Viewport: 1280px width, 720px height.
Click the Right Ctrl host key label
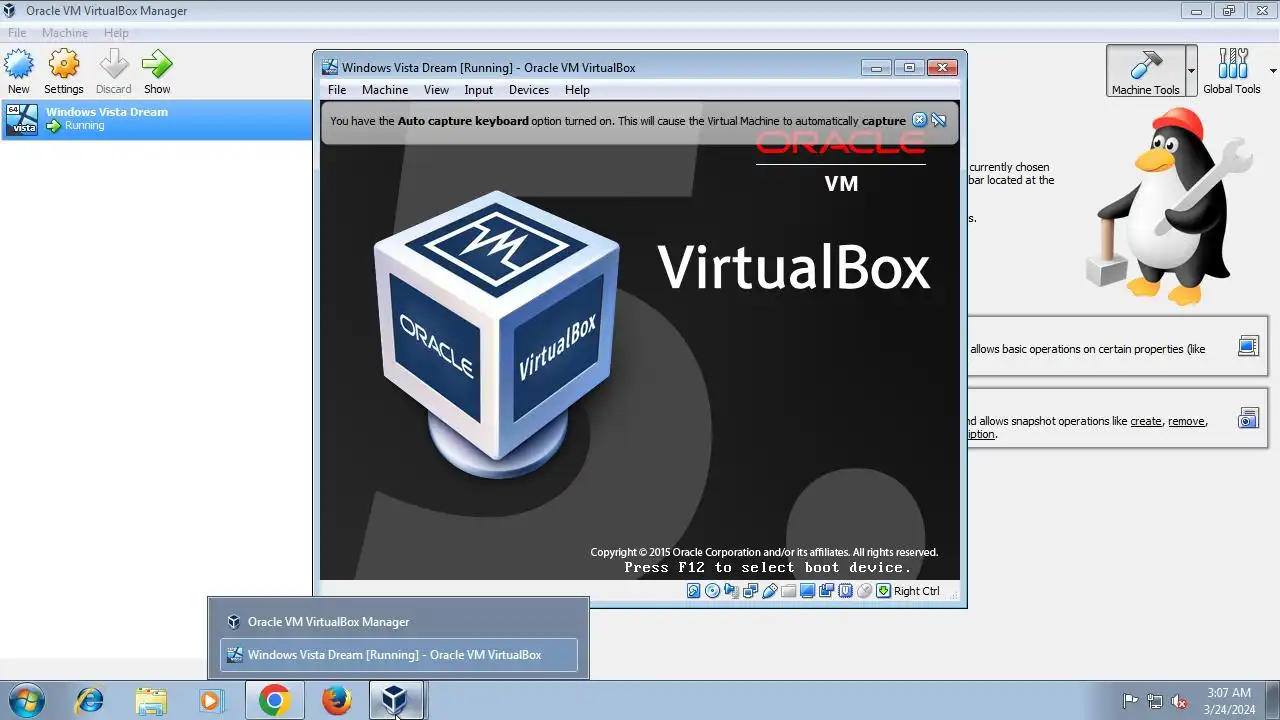(917, 591)
